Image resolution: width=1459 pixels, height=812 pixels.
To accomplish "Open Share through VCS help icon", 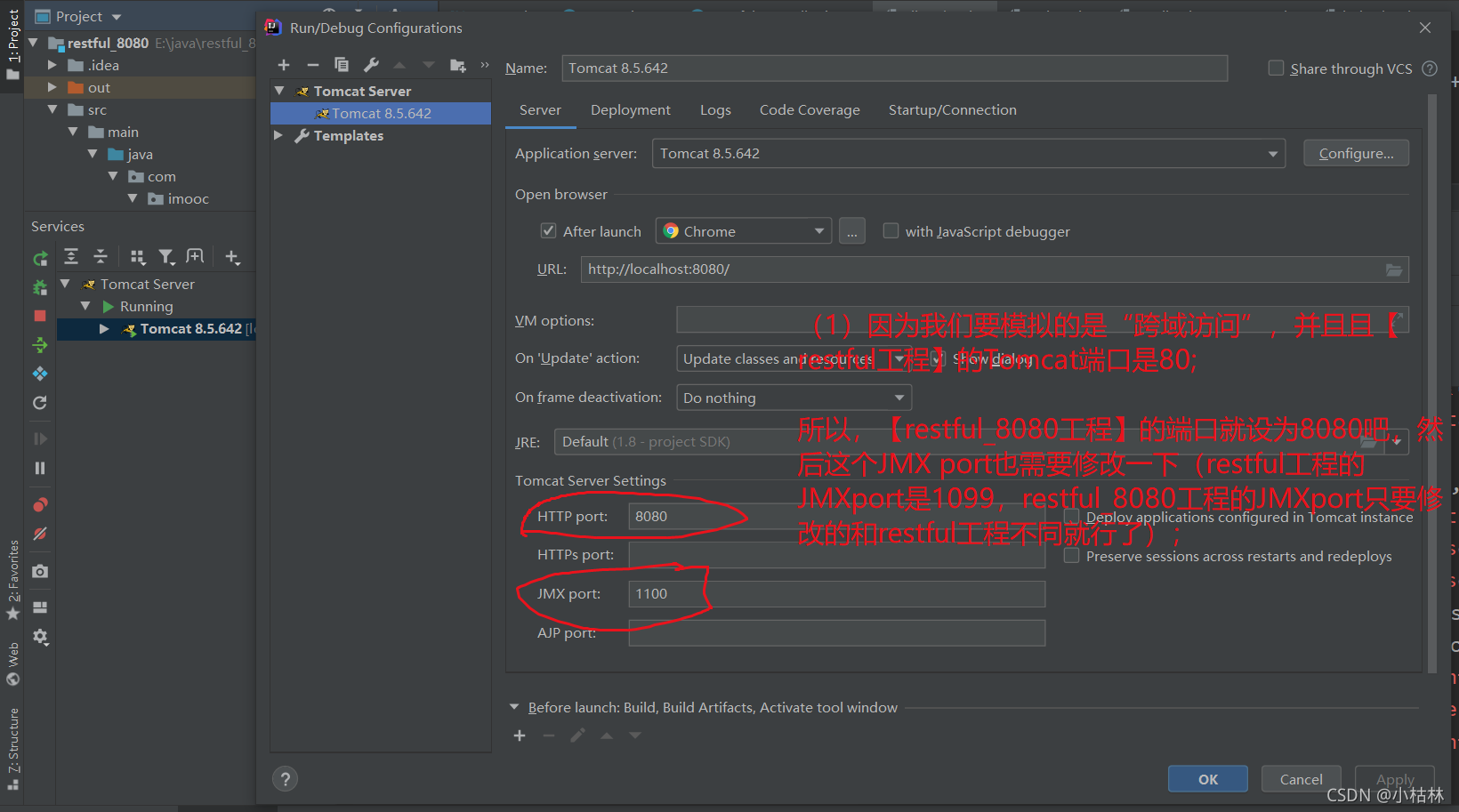I will coord(1430,68).
